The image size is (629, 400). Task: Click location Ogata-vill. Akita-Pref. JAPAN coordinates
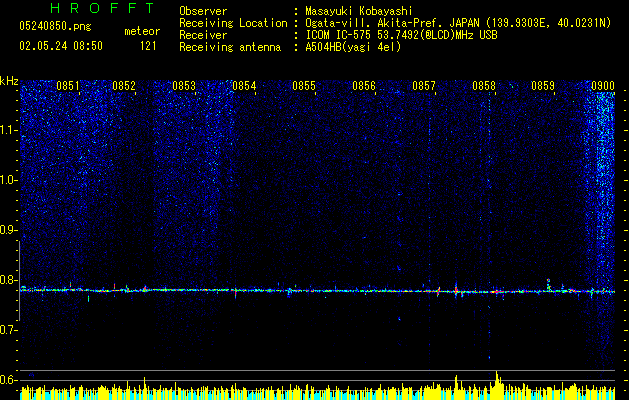coord(458,23)
